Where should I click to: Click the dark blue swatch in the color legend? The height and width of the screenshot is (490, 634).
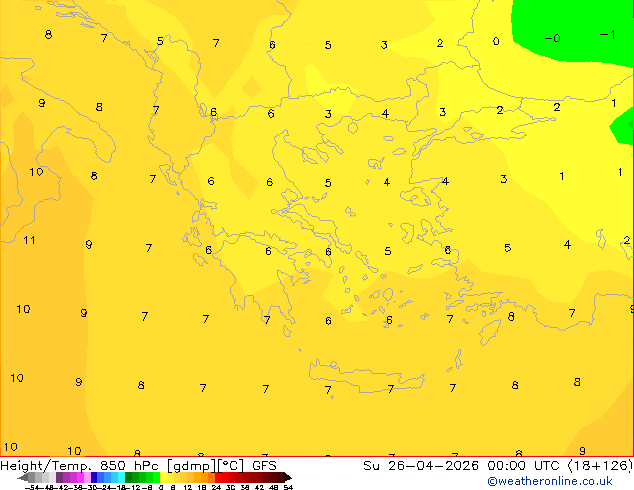click(94, 477)
